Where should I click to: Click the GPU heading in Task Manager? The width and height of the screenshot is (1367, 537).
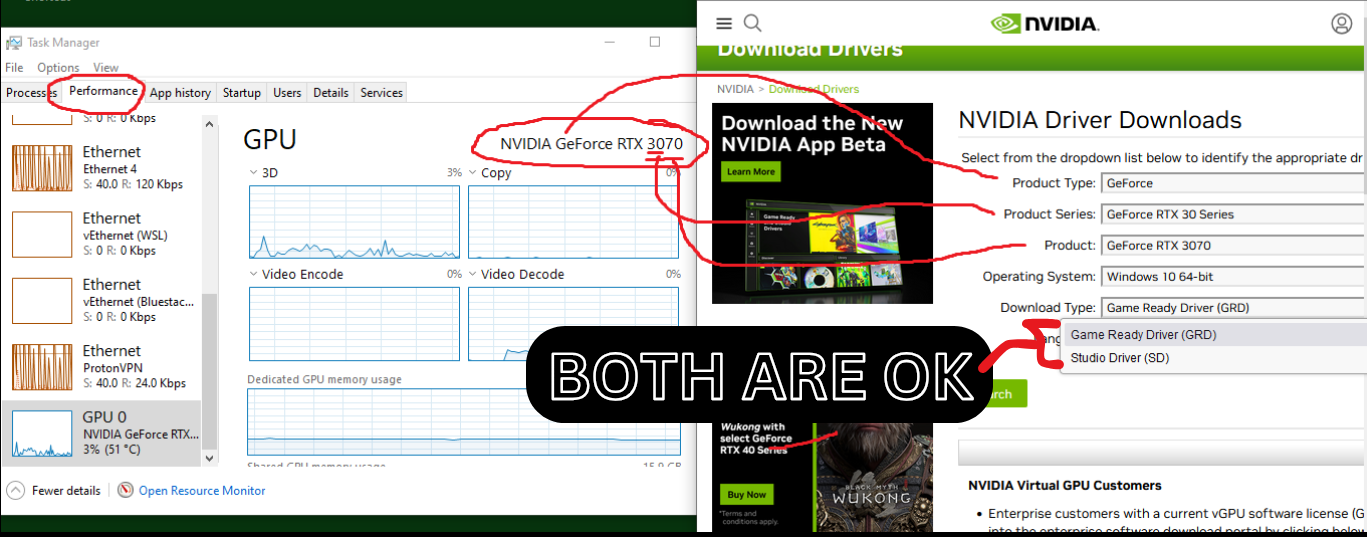[x=270, y=139]
